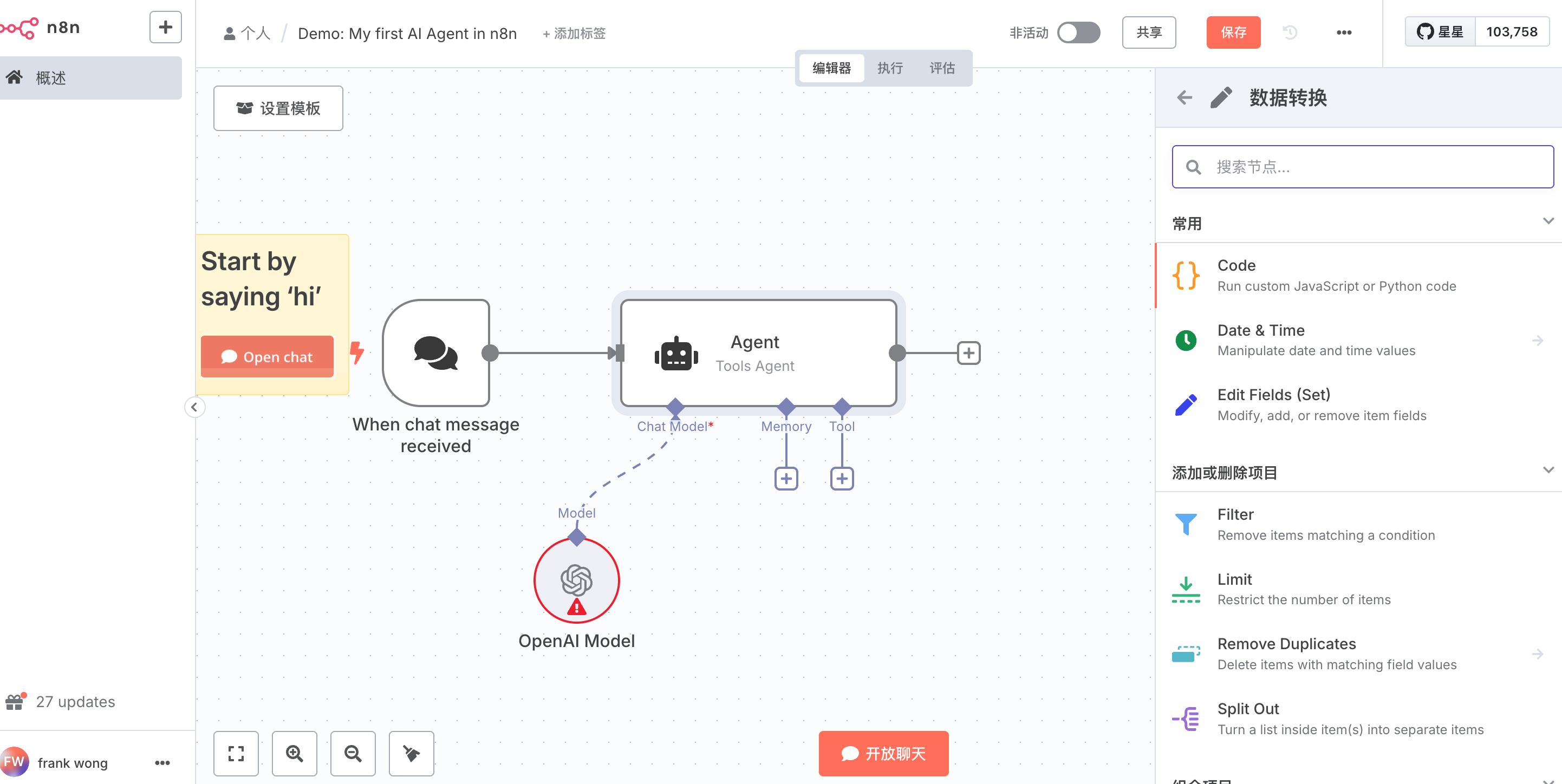Click the Chat Model connector label
Screen dimensions: 1562x784
[x=675, y=426]
